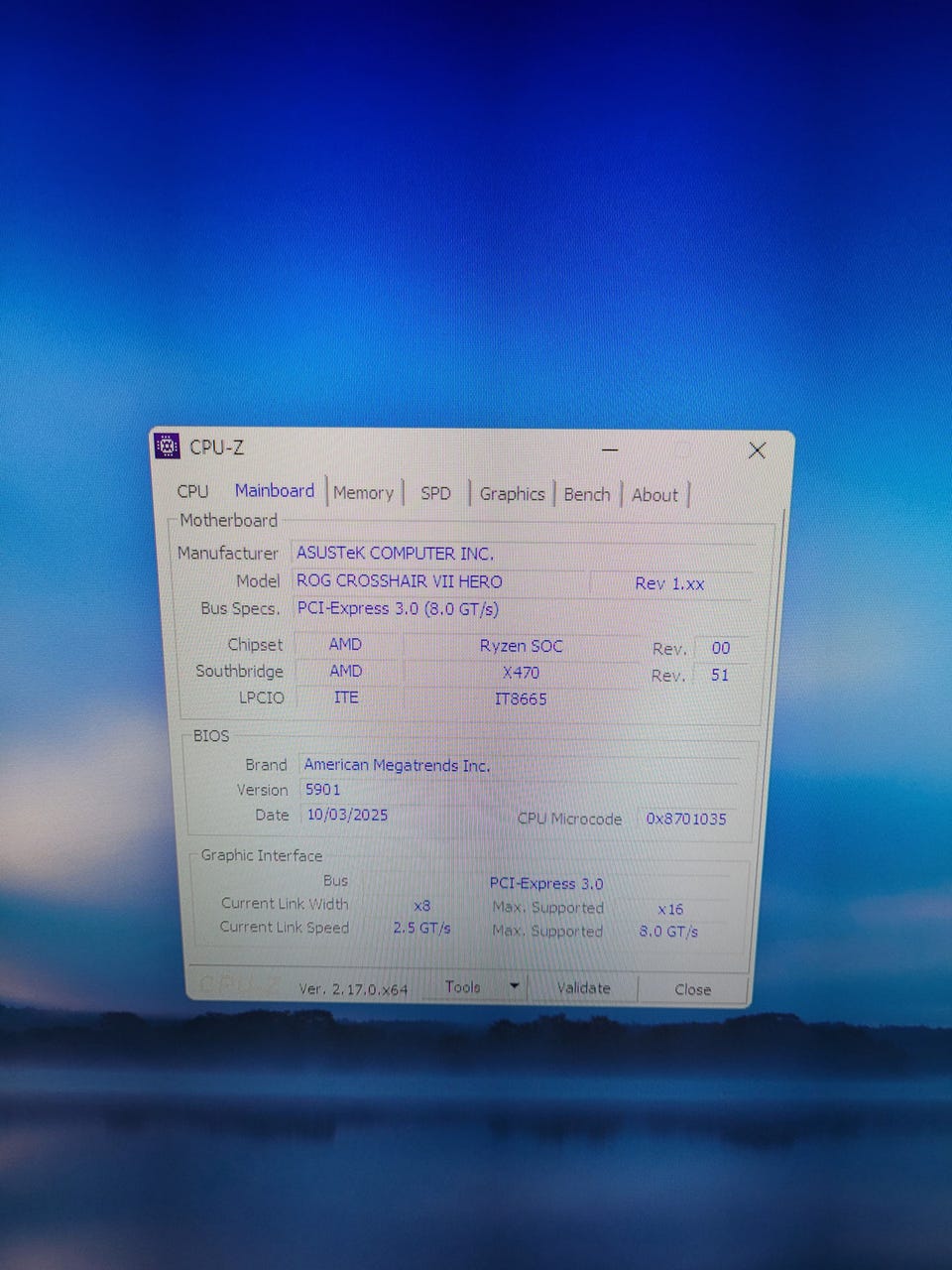
Task: Click current link speed 2.5 GT/s
Action: (422, 929)
